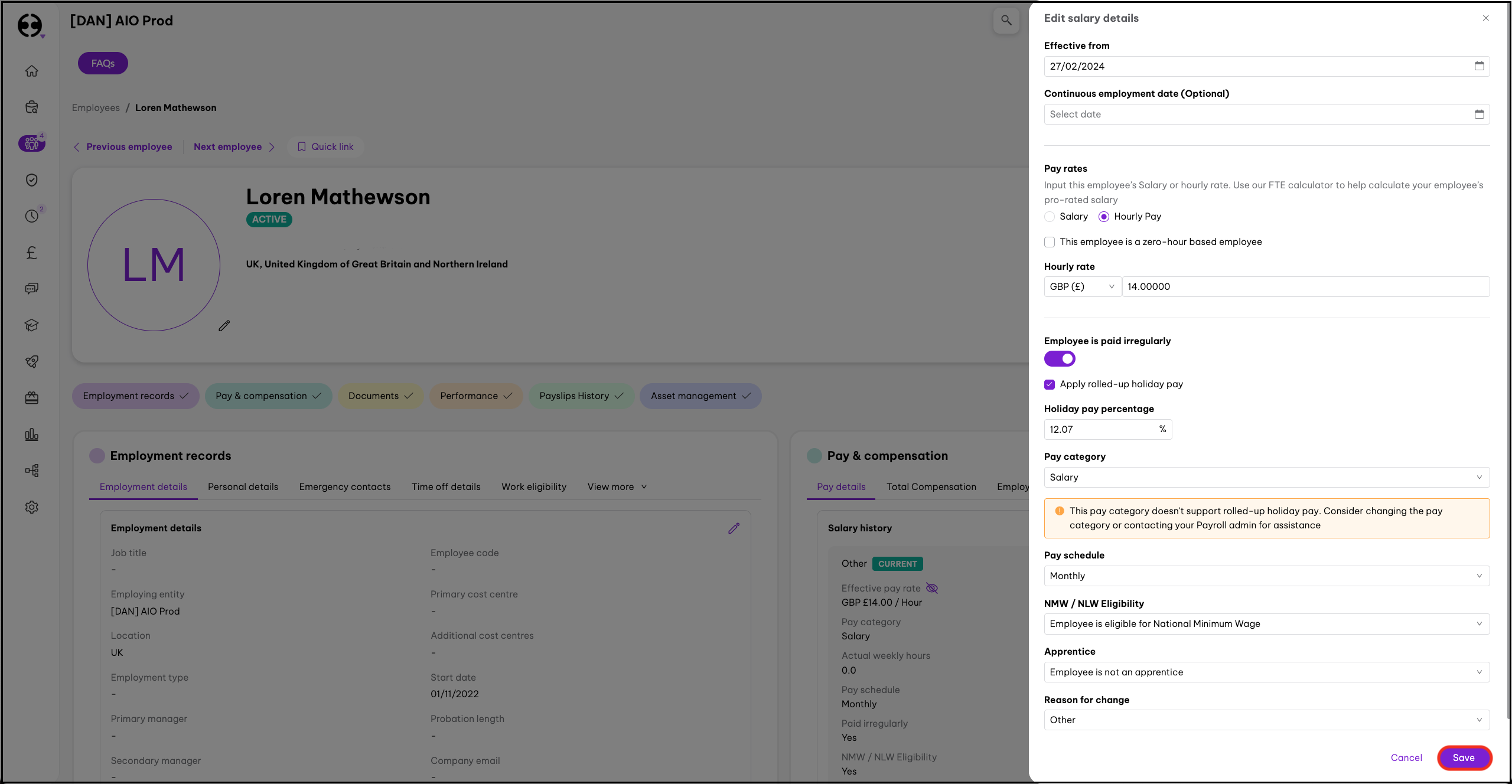1512x784 pixels.
Task: Click the clock time tracking sidebar icon
Action: pyautogui.click(x=32, y=216)
